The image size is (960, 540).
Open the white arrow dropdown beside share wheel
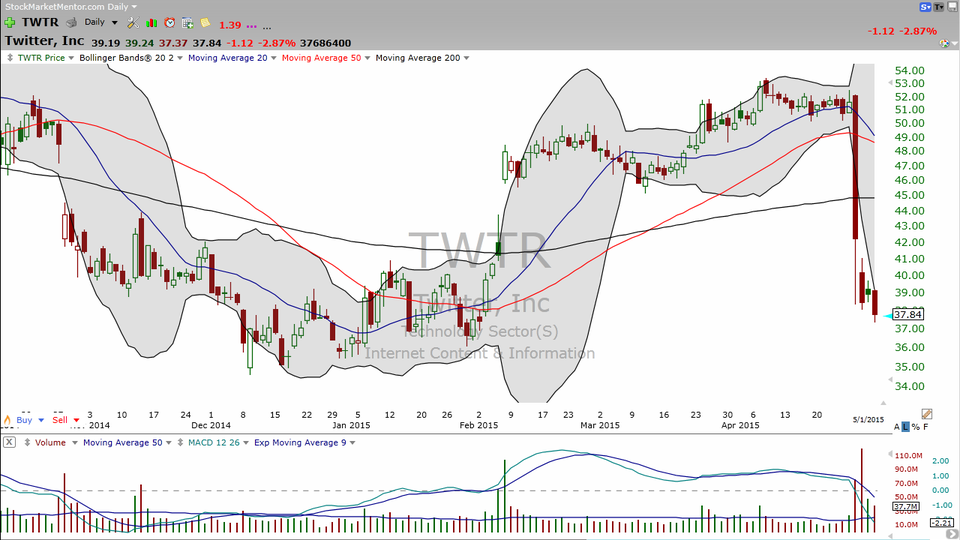click(x=953, y=44)
